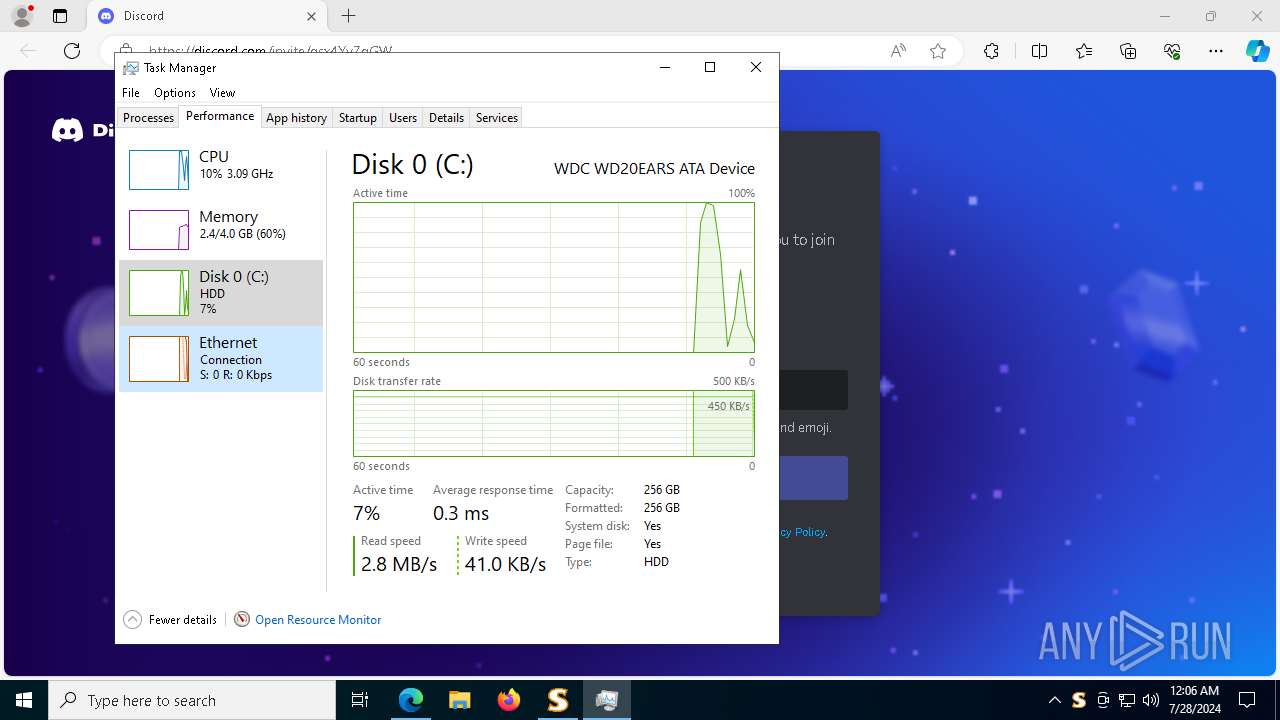Screen dimensions: 1280x720
Task: Click the browser profile avatar icon
Action: tap(22, 16)
